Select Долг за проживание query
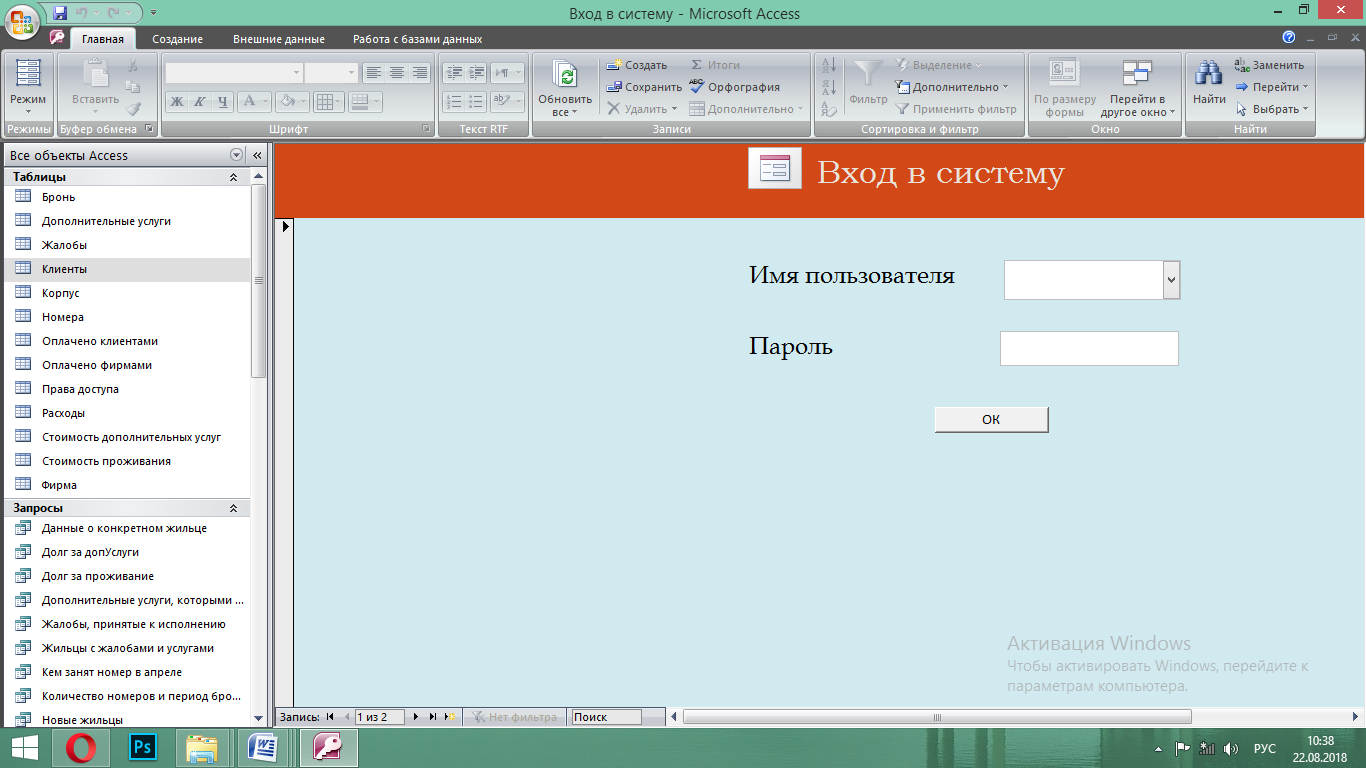 [x=126, y=576]
